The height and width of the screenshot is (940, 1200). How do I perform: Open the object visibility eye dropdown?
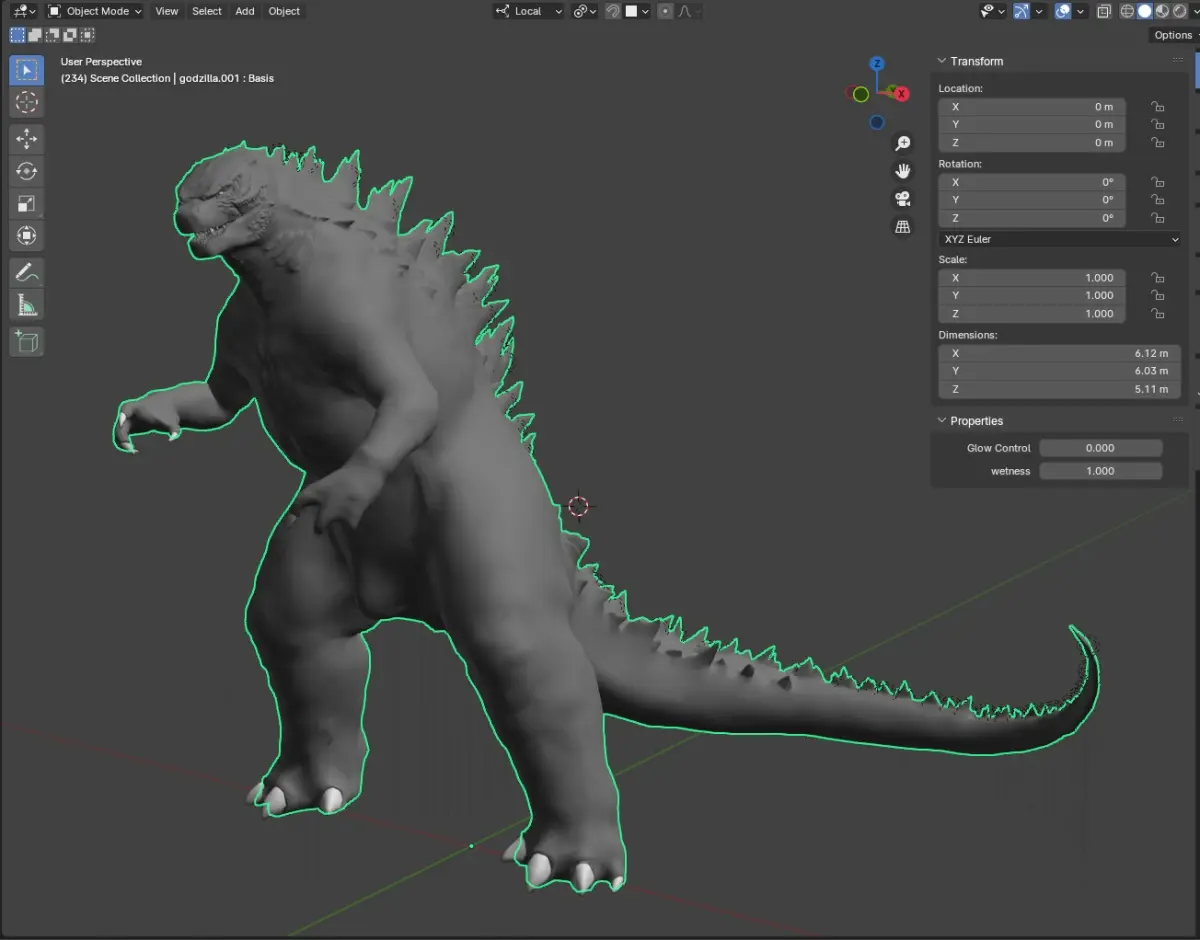[994, 11]
